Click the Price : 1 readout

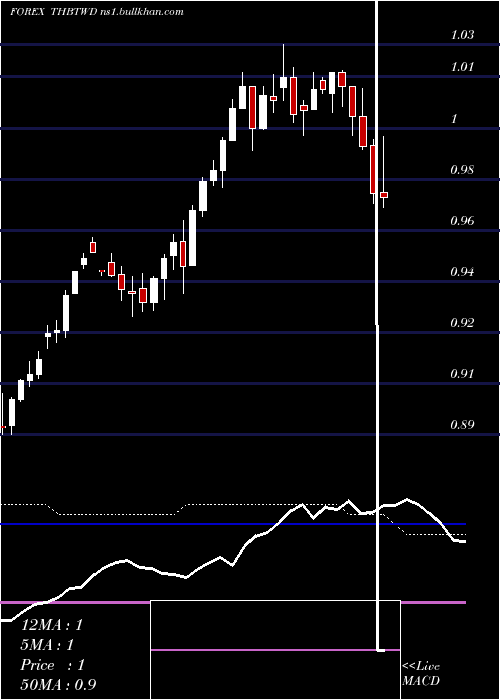pyautogui.click(x=52, y=665)
